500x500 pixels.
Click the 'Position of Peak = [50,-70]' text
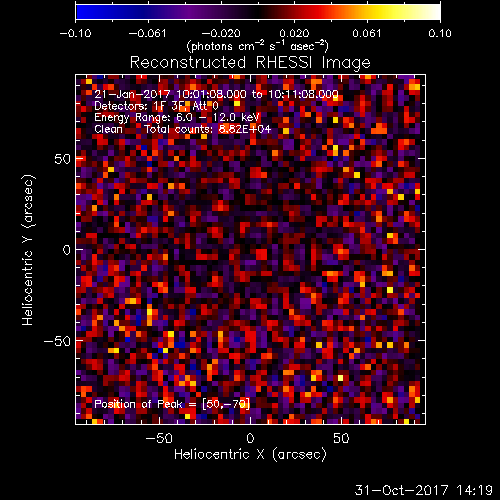[x=172, y=404]
